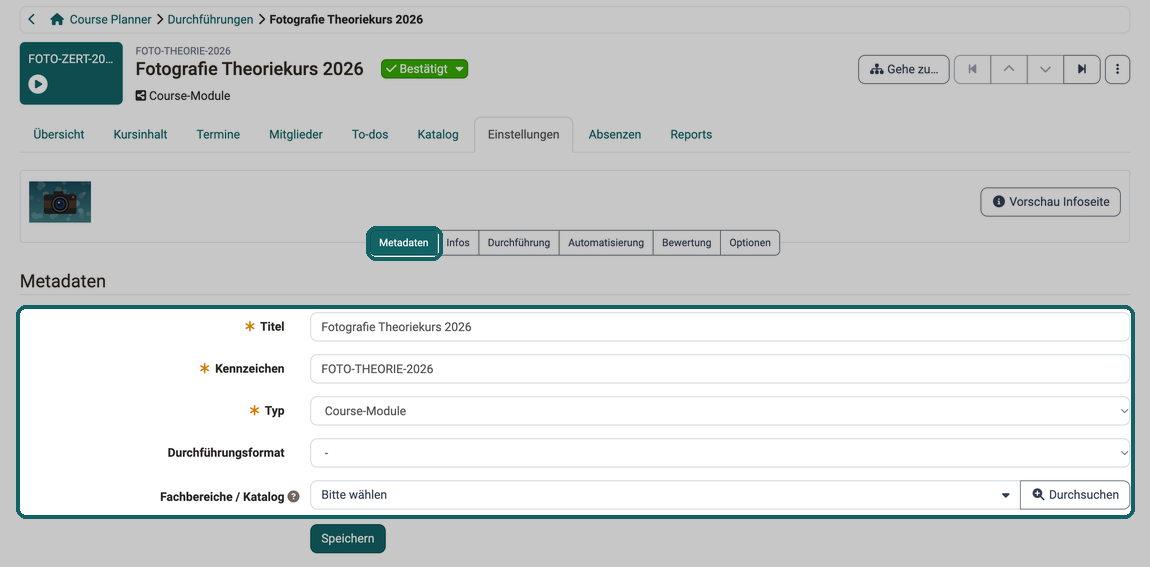Select the Einstellungen tab
The width and height of the screenshot is (1150, 567).
point(524,135)
